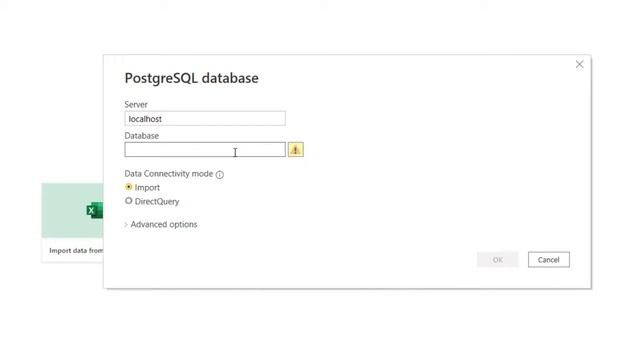This screenshot has width=640, height=360.
Task: Select the Import radio button
Action: (x=129, y=187)
